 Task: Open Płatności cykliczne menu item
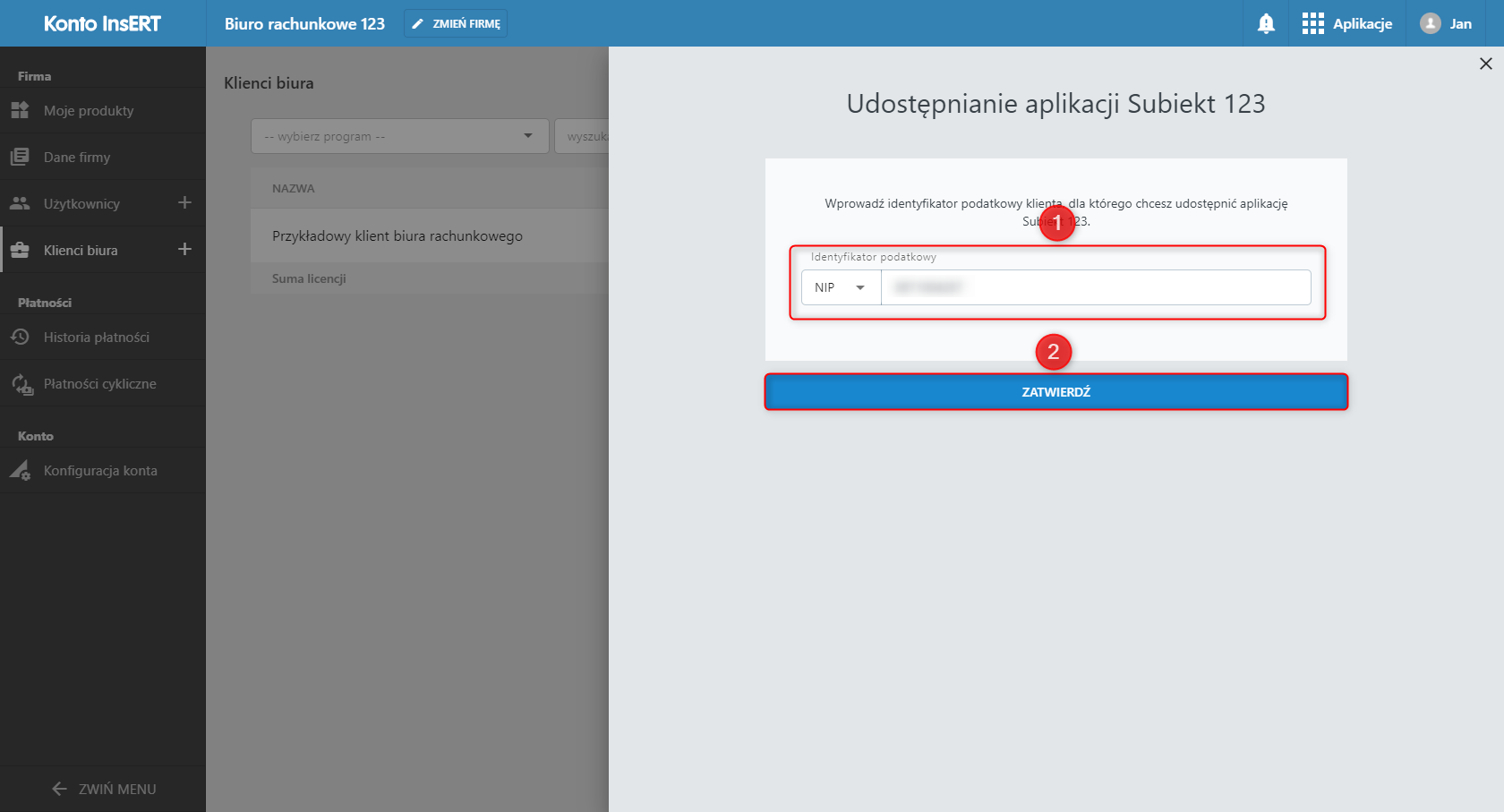click(x=103, y=384)
